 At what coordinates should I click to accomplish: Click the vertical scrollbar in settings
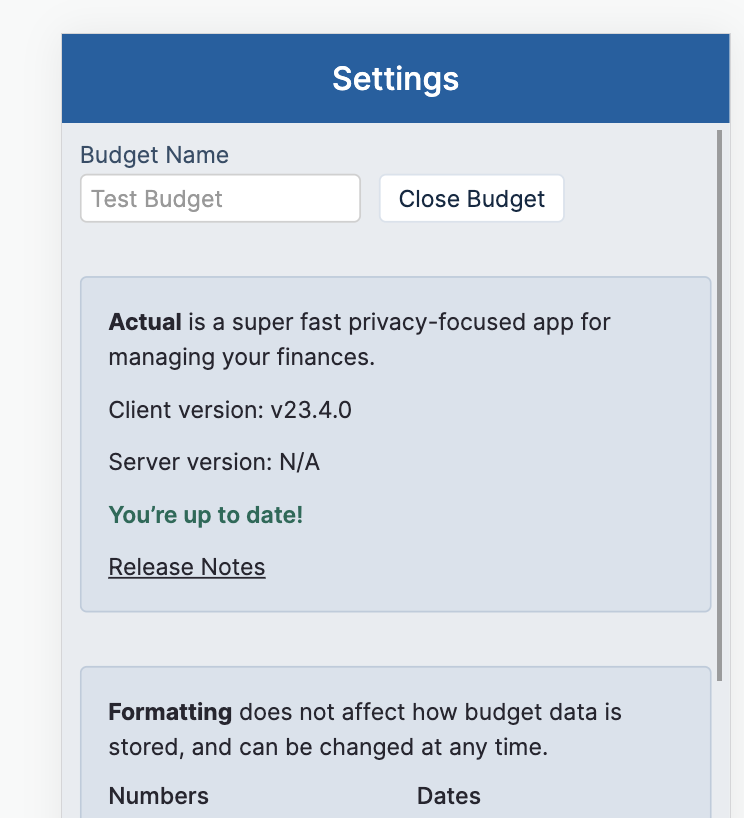click(719, 400)
